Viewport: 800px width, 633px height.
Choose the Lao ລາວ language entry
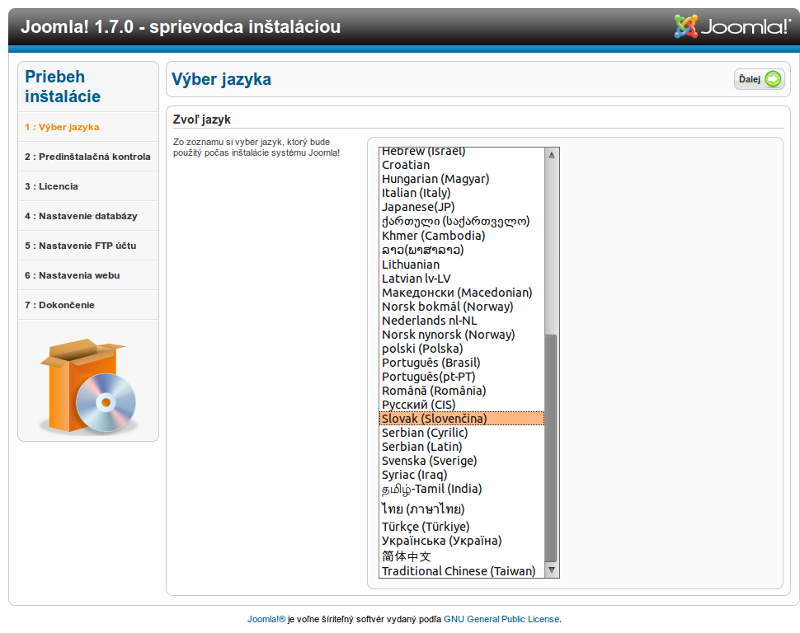[462, 250]
